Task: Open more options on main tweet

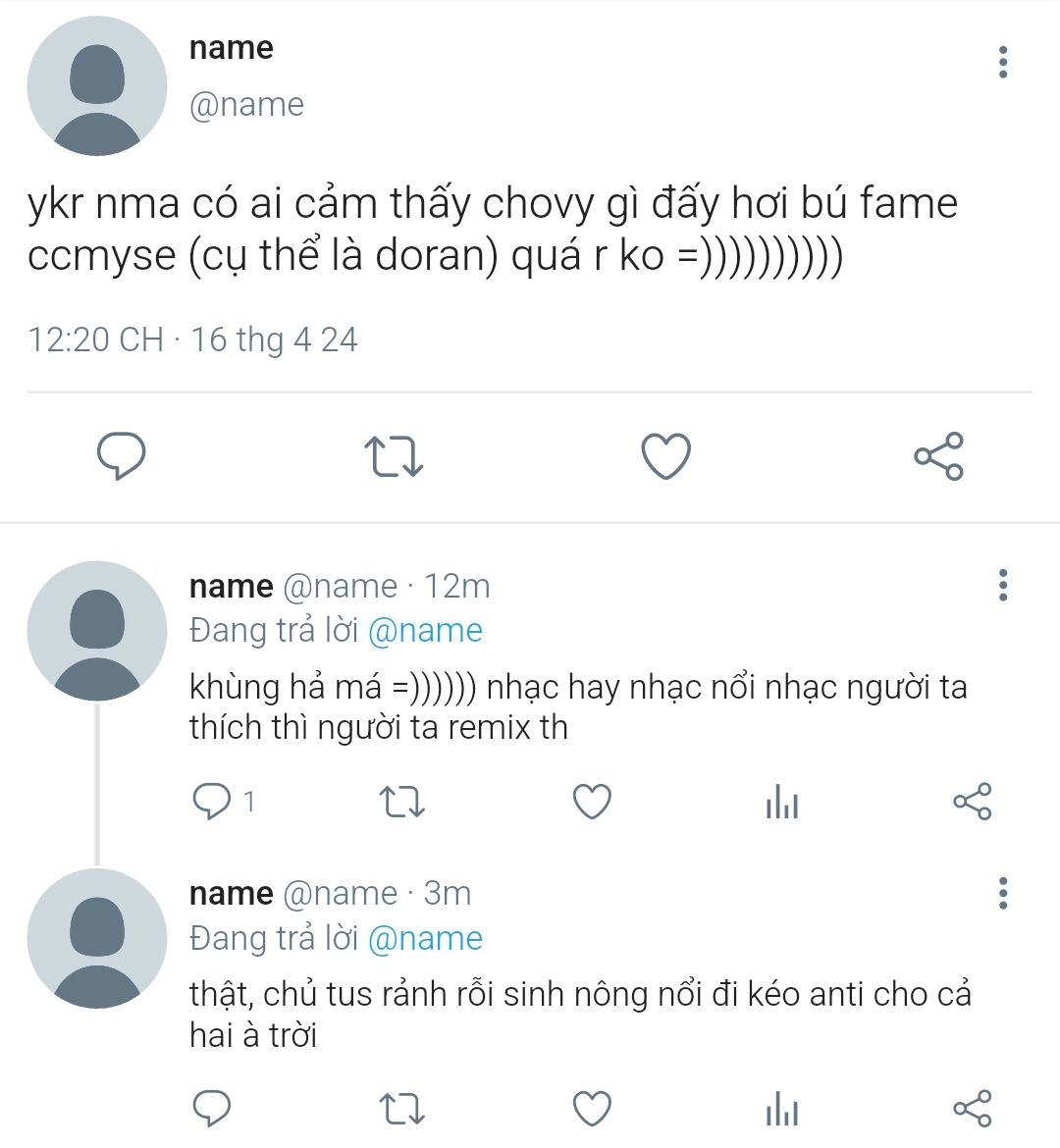Action: point(1003,62)
